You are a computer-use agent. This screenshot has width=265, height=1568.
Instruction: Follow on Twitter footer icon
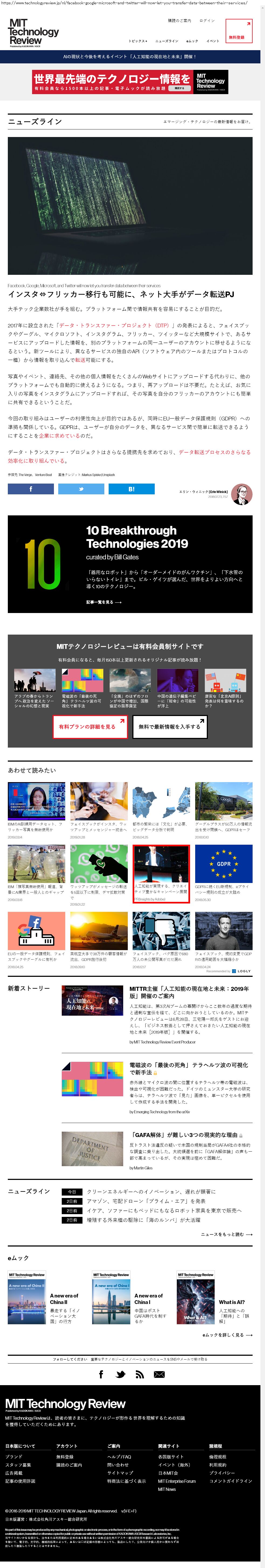(120, 1374)
